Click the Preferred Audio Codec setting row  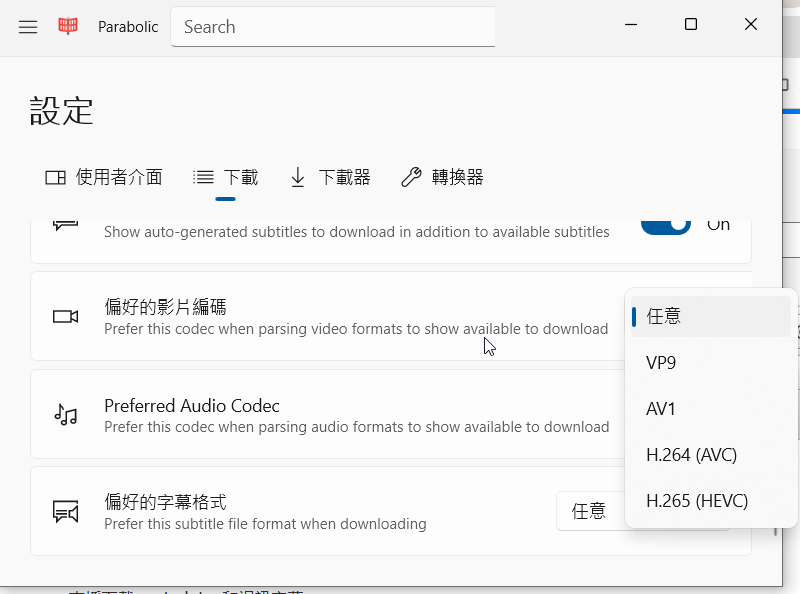pyautogui.click(x=330, y=415)
